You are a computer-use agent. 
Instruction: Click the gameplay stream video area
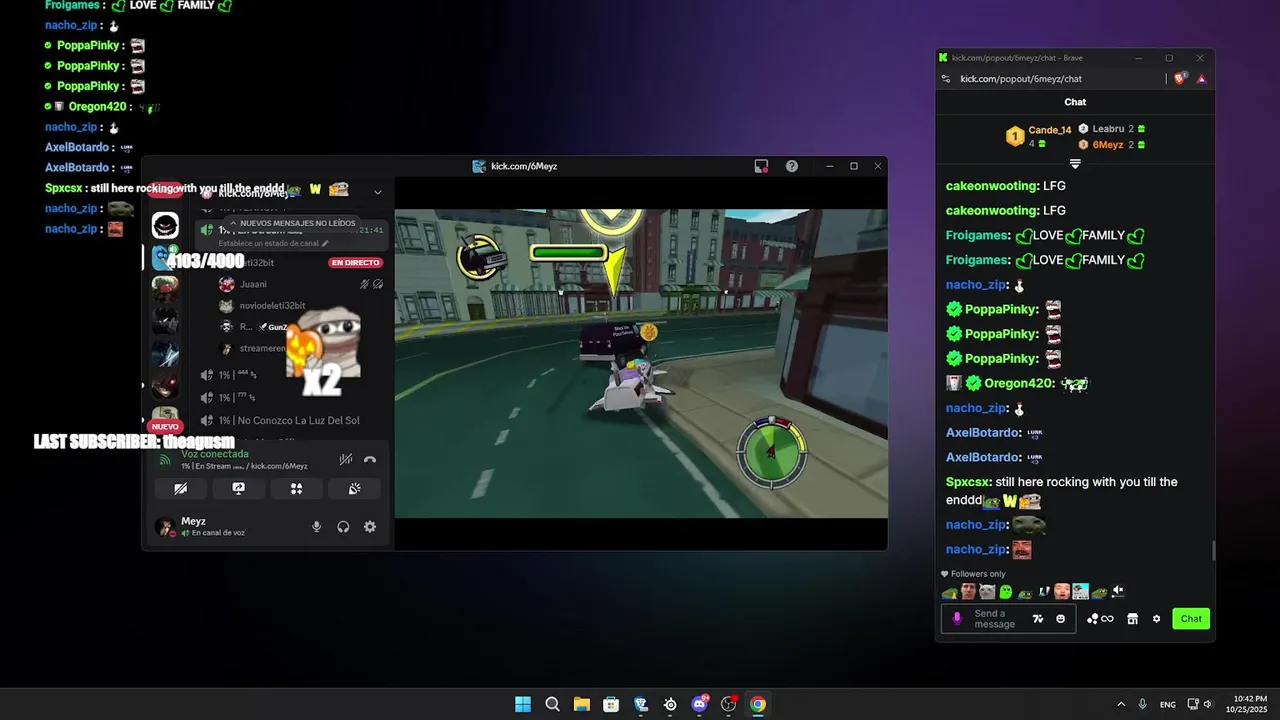click(x=641, y=363)
